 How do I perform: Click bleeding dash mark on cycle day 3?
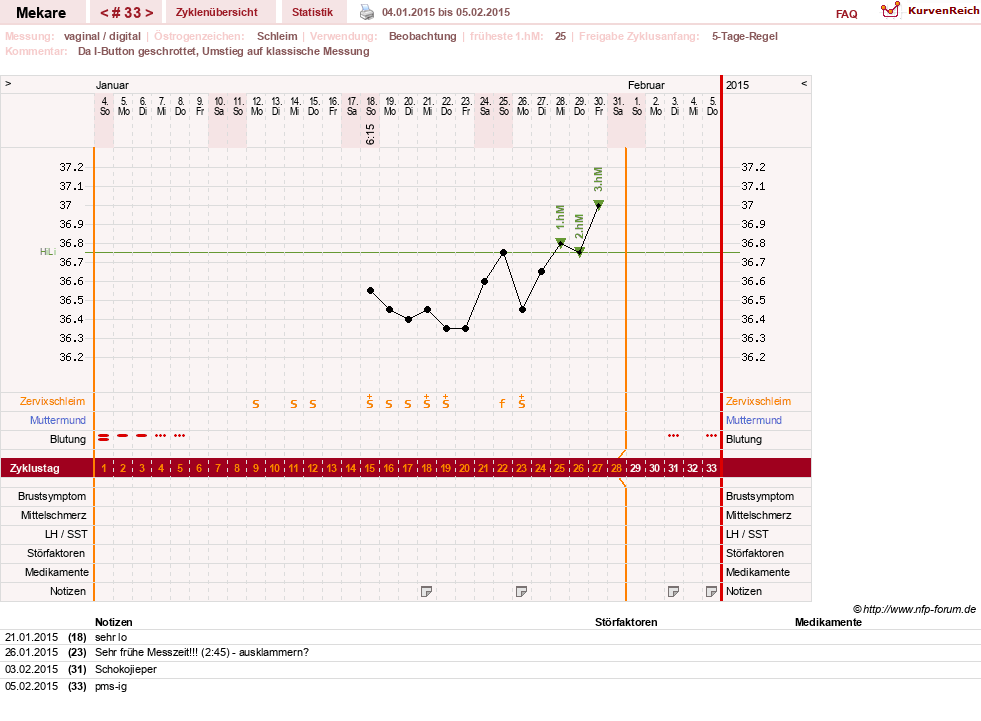click(x=142, y=435)
